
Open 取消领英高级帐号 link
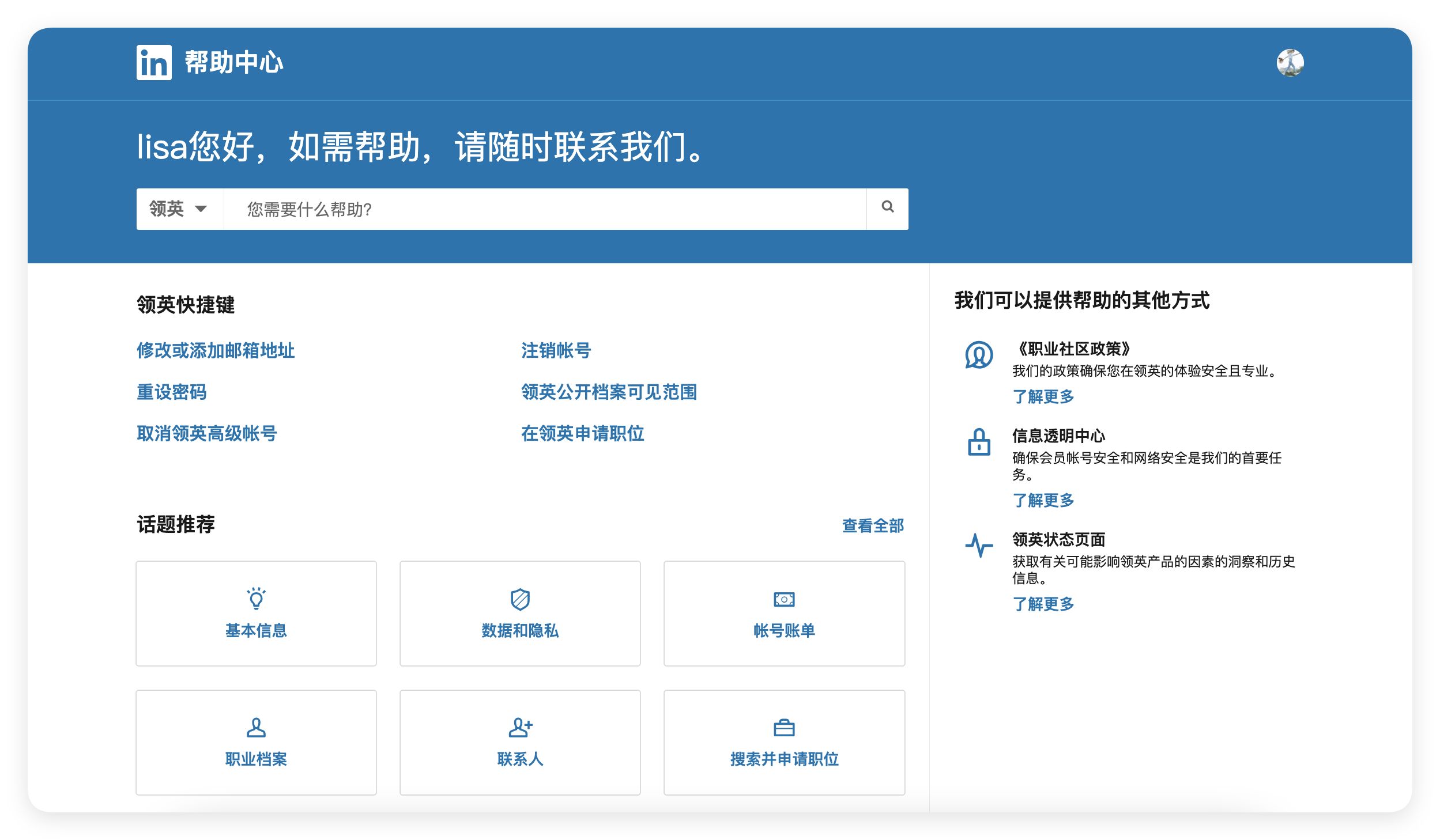(207, 433)
